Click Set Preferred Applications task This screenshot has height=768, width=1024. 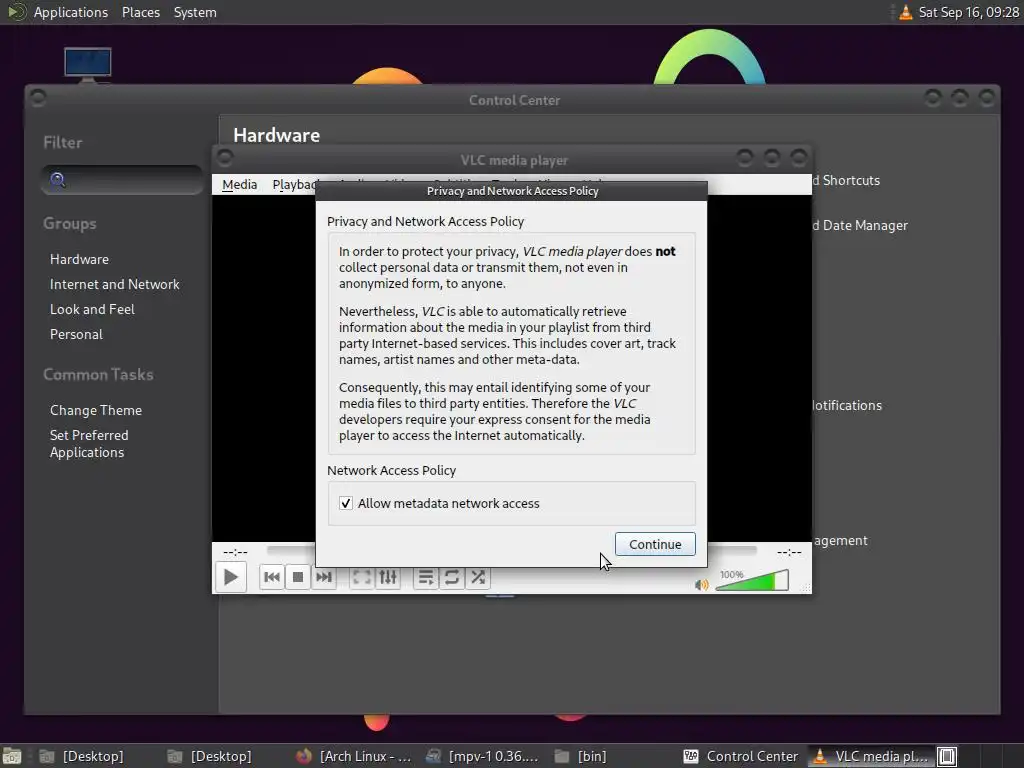(89, 443)
